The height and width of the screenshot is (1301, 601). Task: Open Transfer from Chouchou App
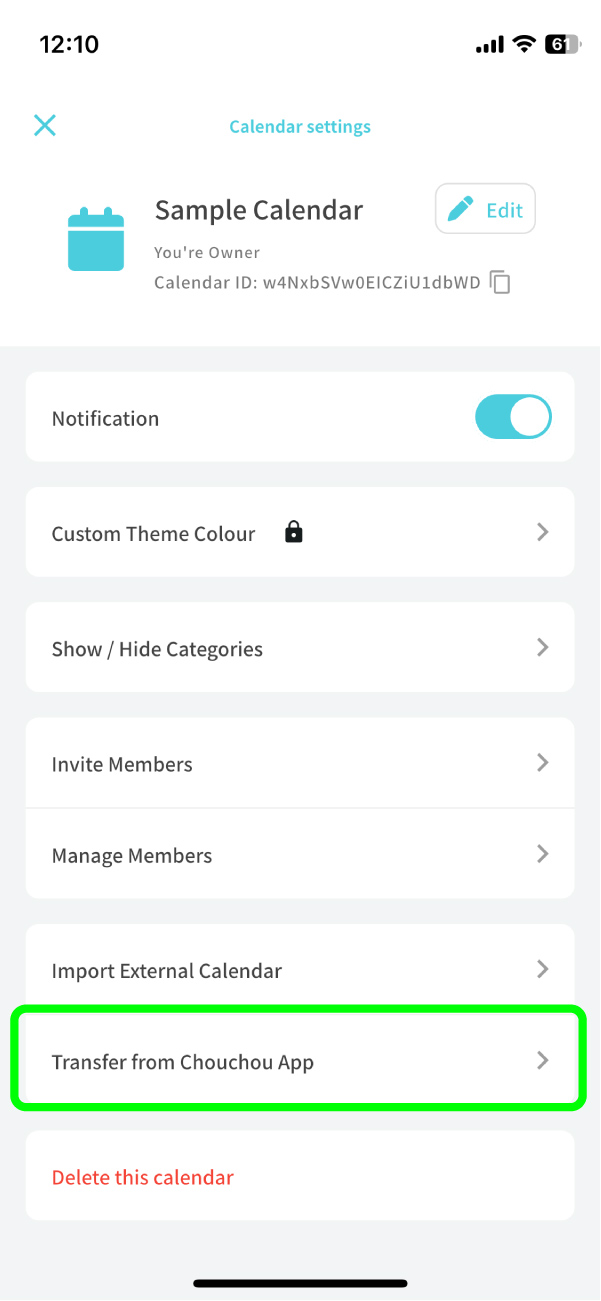pyautogui.click(x=183, y=1062)
